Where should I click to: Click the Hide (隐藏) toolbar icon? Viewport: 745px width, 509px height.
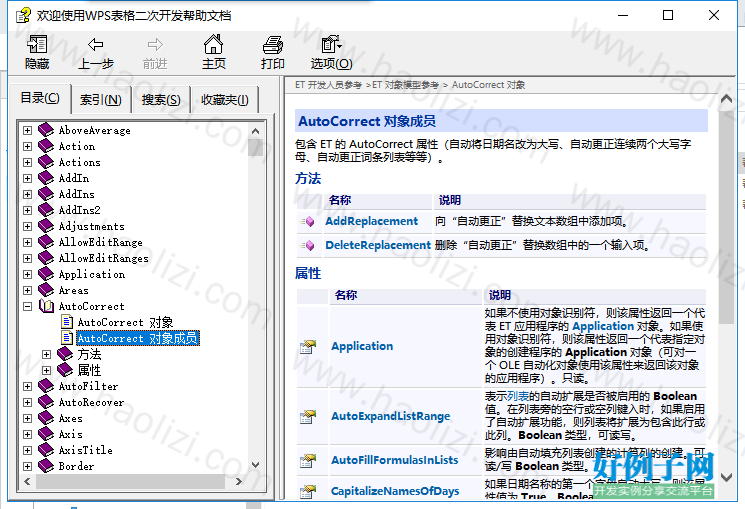37,44
